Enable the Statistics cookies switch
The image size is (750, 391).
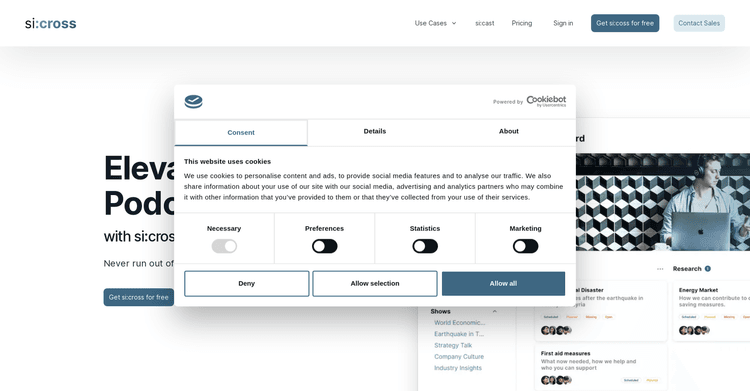click(x=425, y=246)
